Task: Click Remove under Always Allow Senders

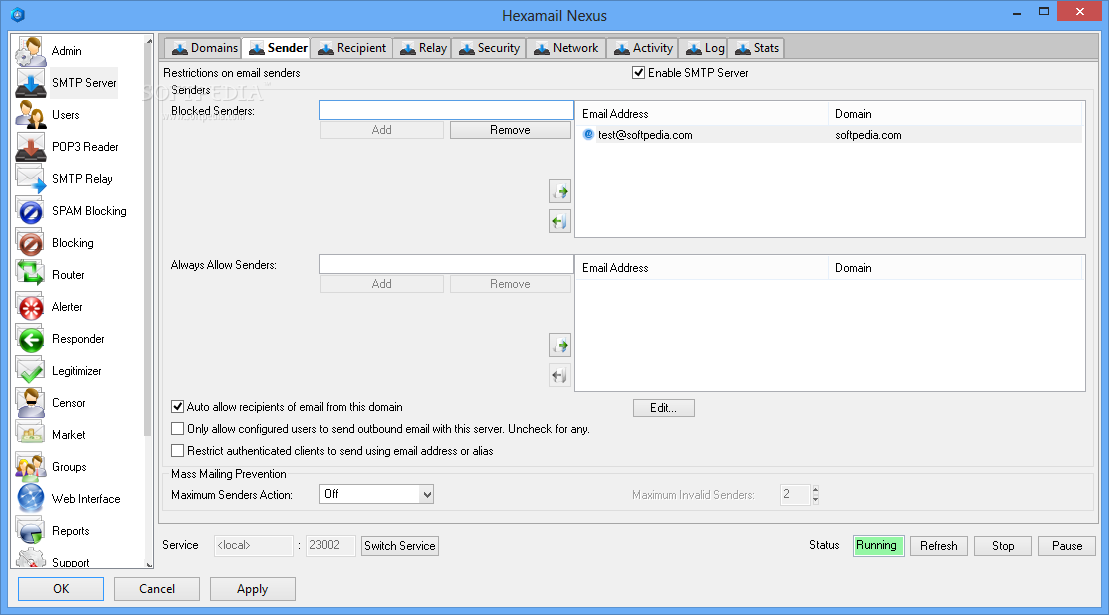Action: 510,284
